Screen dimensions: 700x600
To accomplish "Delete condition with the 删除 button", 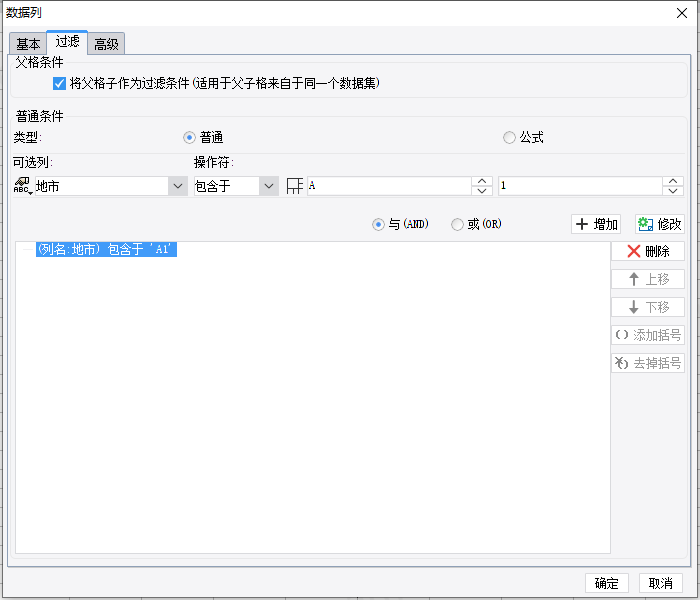I will pos(648,251).
